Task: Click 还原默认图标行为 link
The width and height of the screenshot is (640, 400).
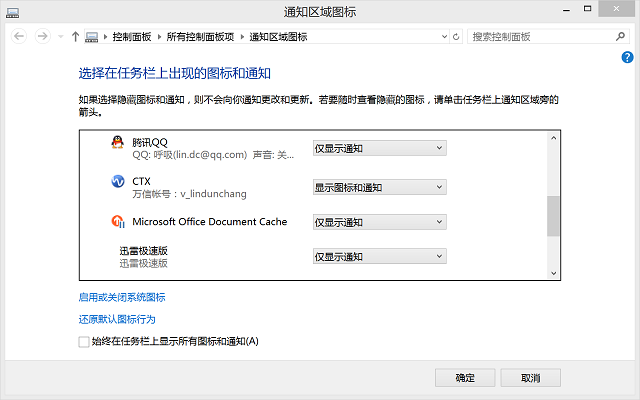Action: [x=117, y=319]
